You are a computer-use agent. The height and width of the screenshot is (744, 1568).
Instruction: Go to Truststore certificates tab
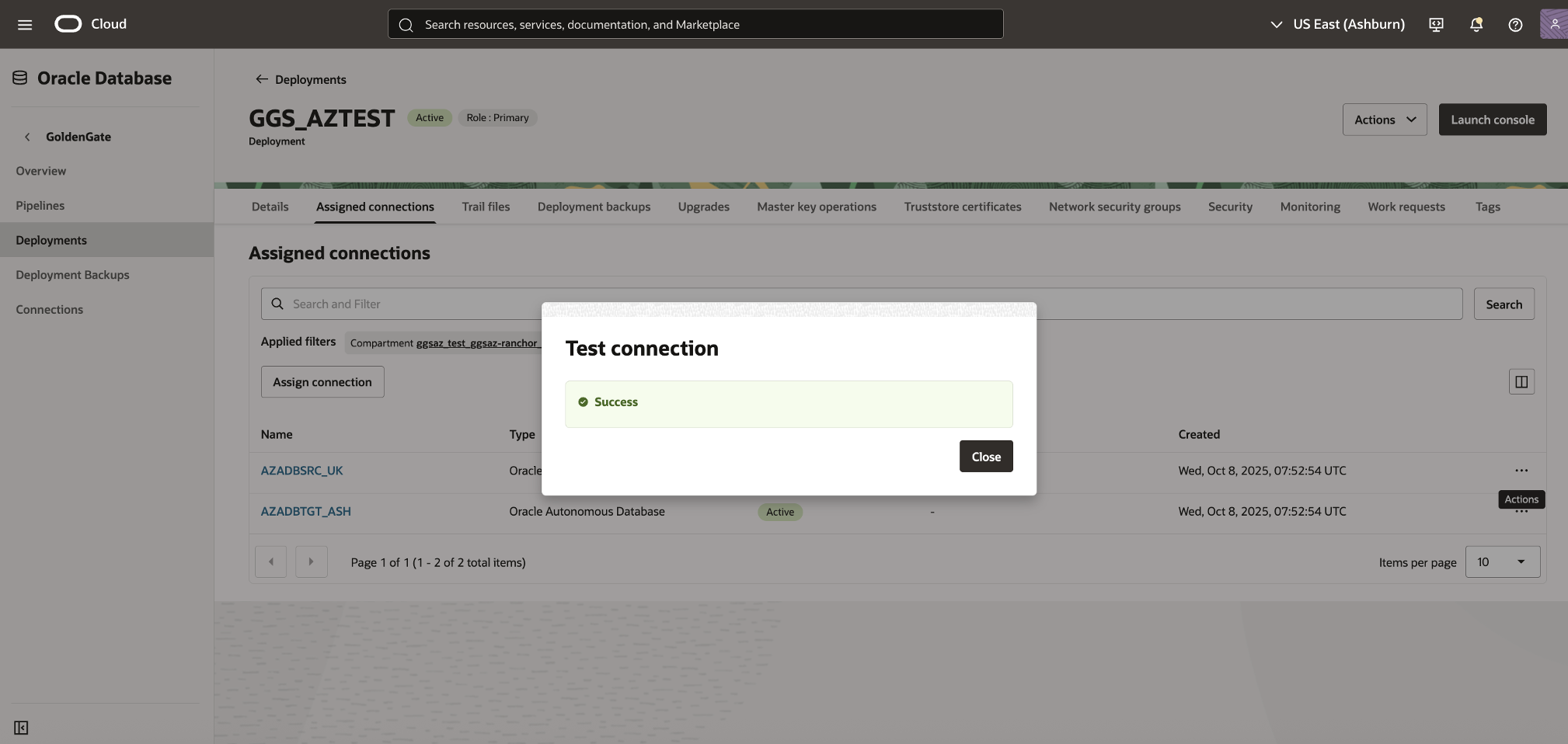point(963,207)
